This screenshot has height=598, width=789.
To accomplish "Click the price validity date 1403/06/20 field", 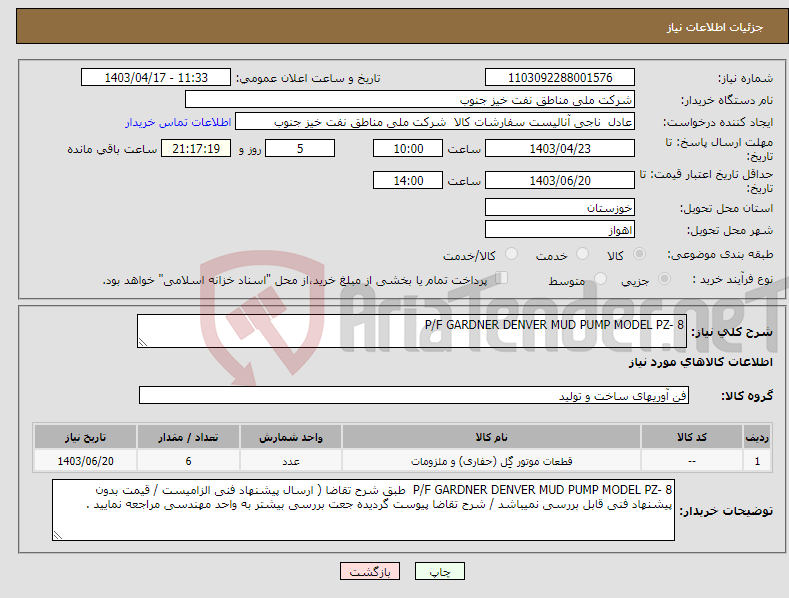I will point(560,180).
